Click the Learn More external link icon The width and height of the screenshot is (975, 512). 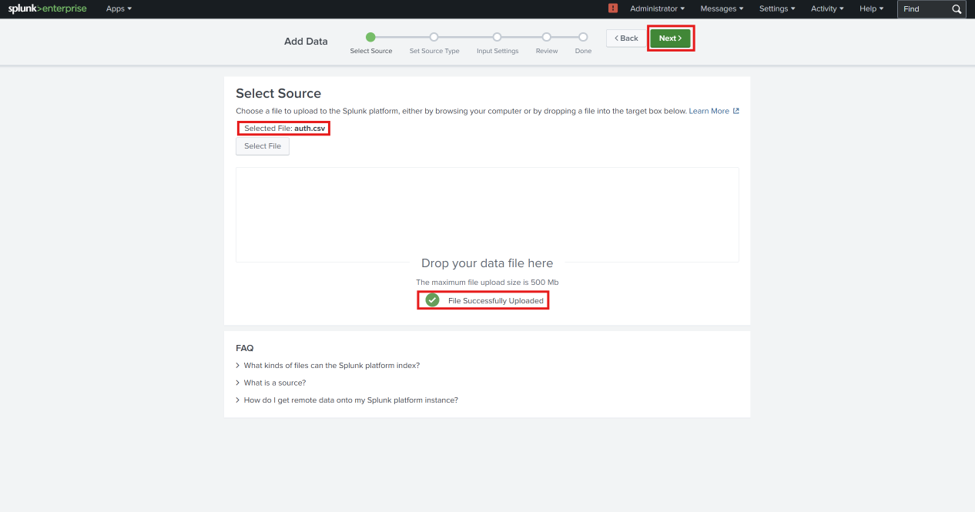pos(736,111)
